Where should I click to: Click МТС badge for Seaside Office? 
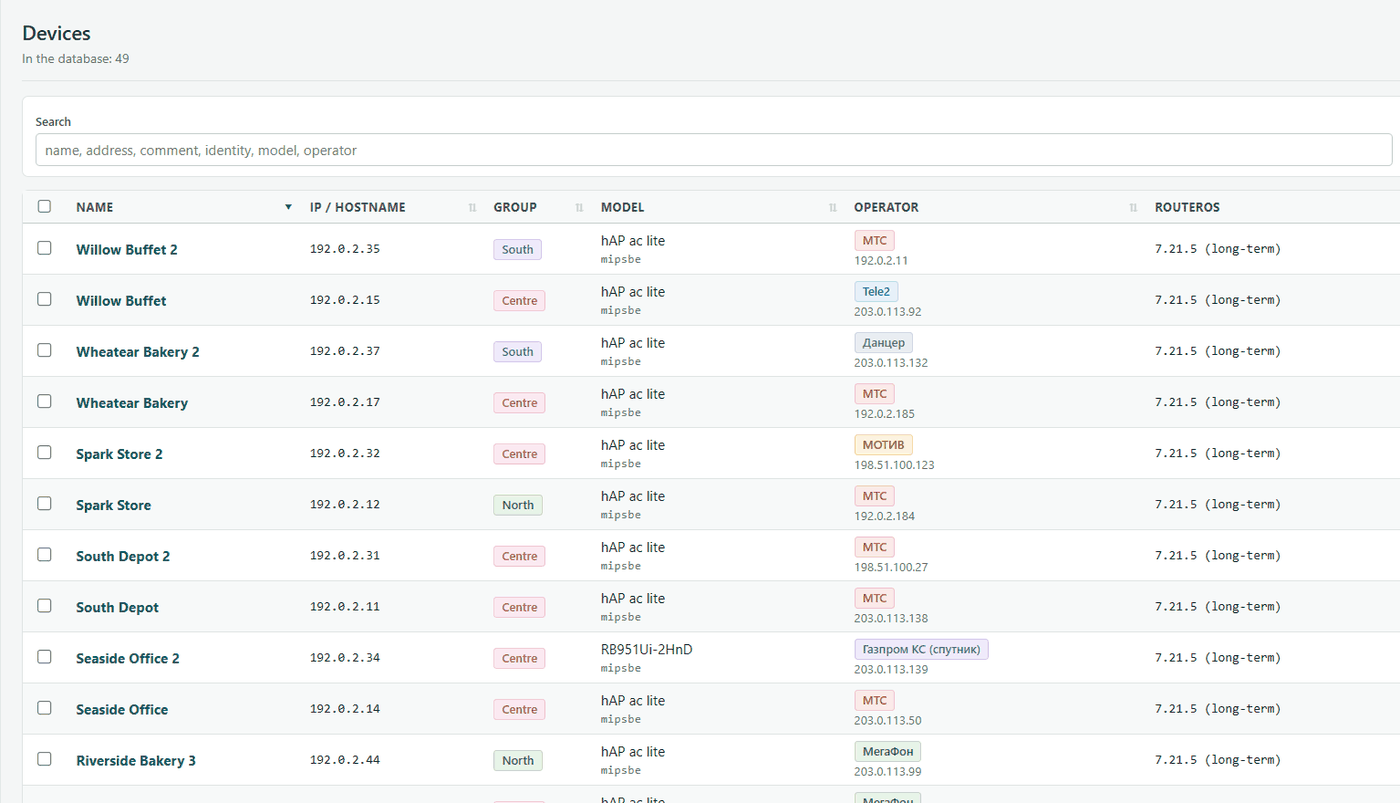874,700
